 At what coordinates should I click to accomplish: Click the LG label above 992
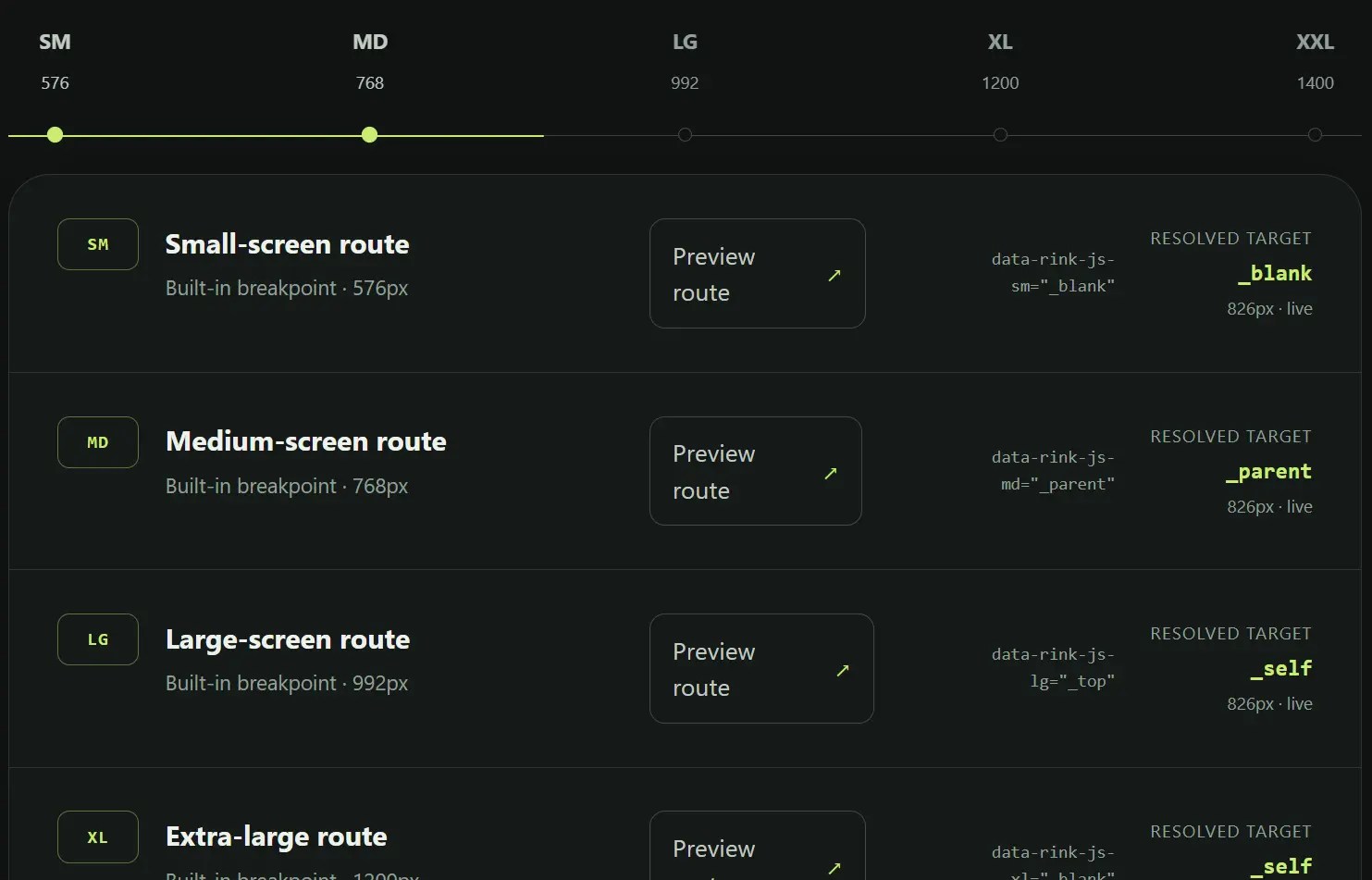pyautogui.click(x=685, y=42)
